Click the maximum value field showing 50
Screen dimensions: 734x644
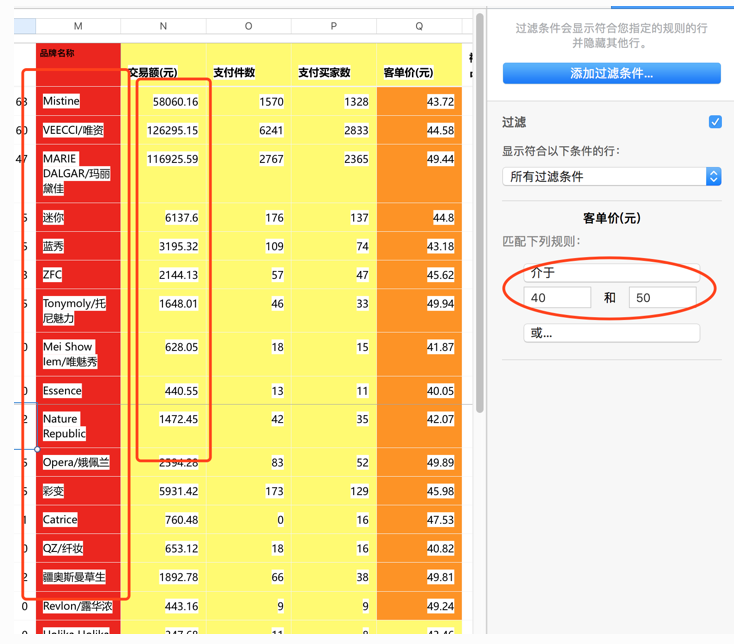pyautogui.click(x=662, y=298)
